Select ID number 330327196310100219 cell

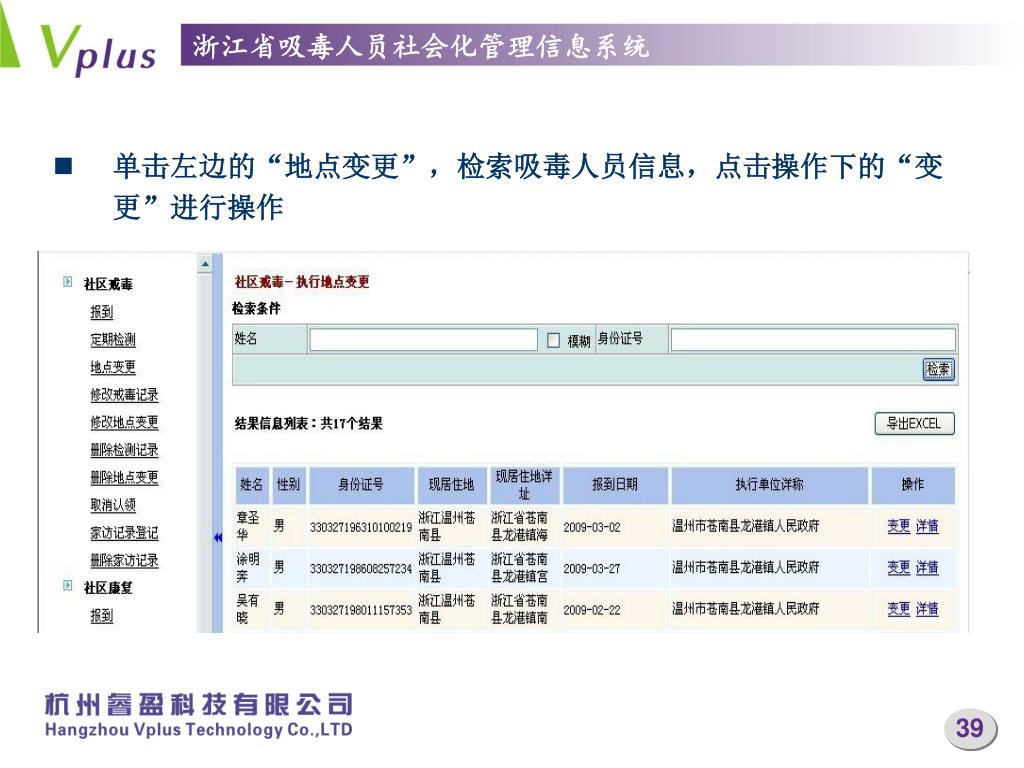(x=360, y=527)
